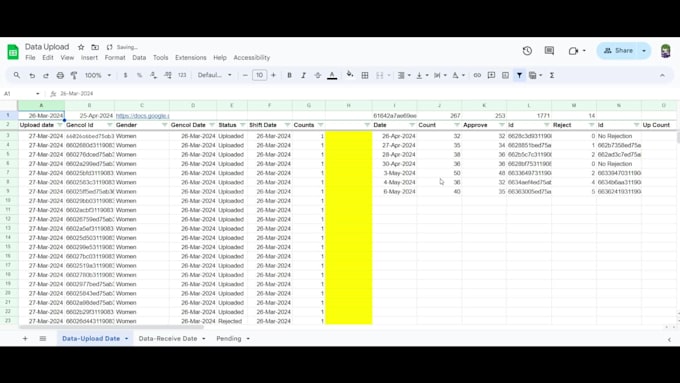Open the docs.google link in C1
The image size is (680, 383).
(x=142, y=116)
